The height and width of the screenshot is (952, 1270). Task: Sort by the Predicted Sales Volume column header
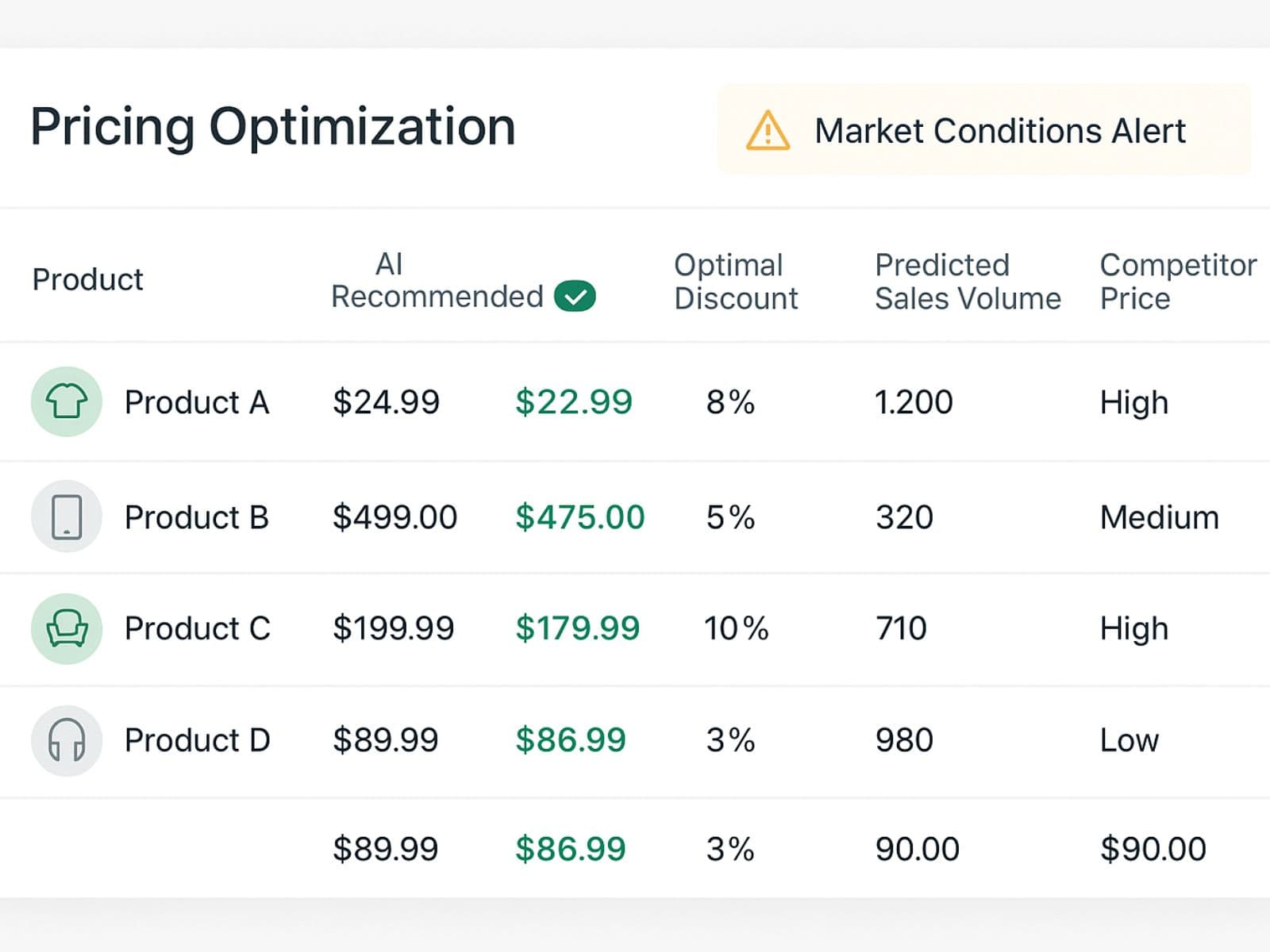point(967,281)
